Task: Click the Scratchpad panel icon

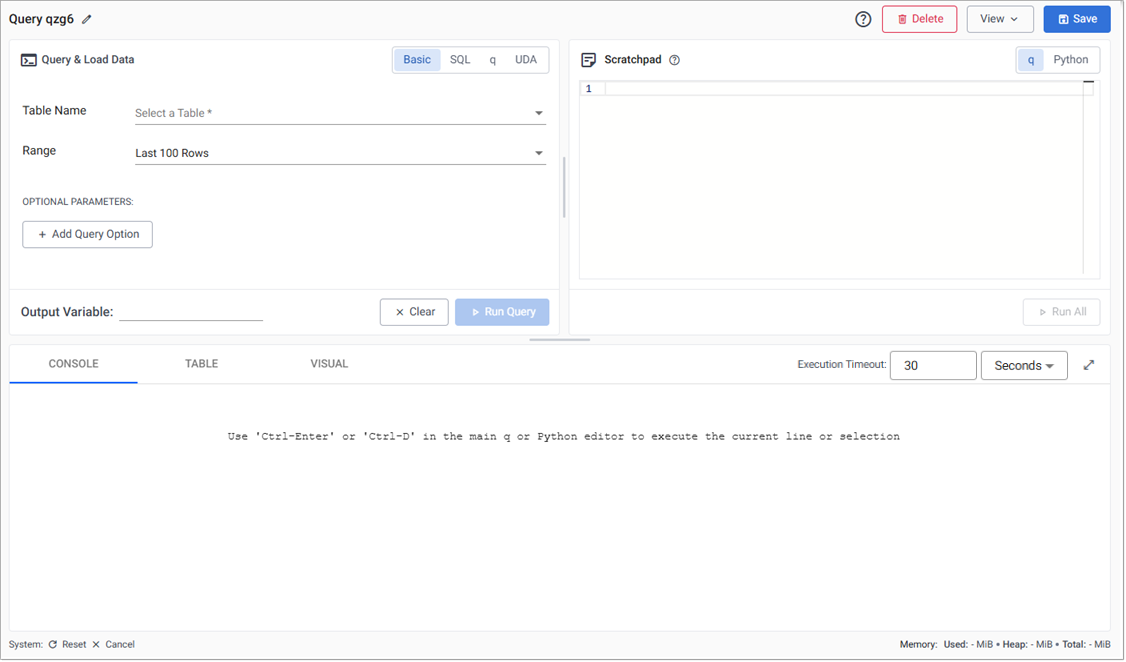Action: 589,60
